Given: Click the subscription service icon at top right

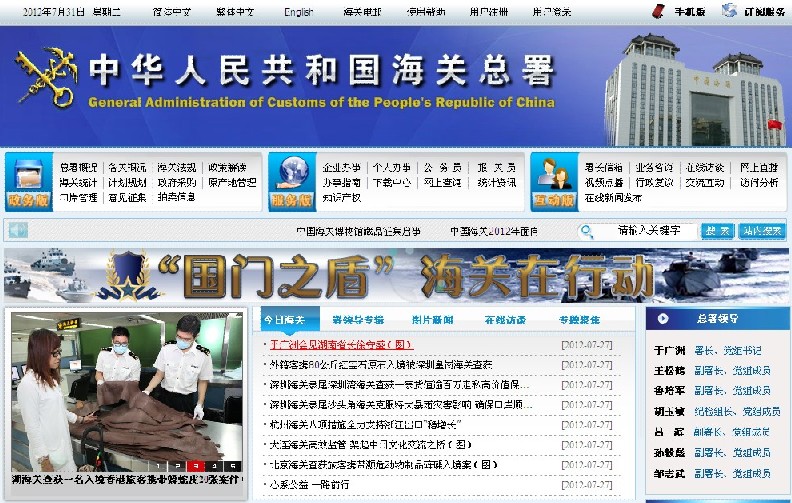Looking at the screenshot, I should 729,10.
